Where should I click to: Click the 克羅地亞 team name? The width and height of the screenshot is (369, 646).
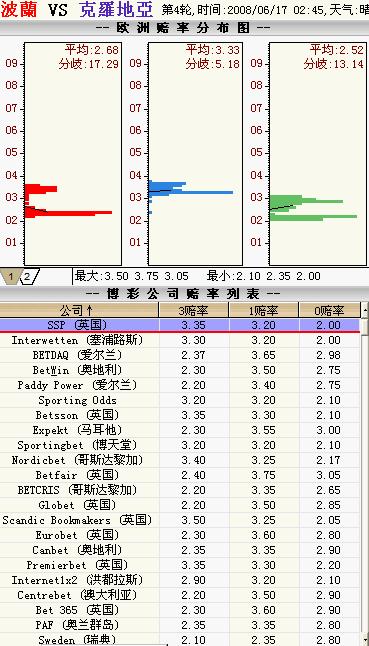pos(116,10)
